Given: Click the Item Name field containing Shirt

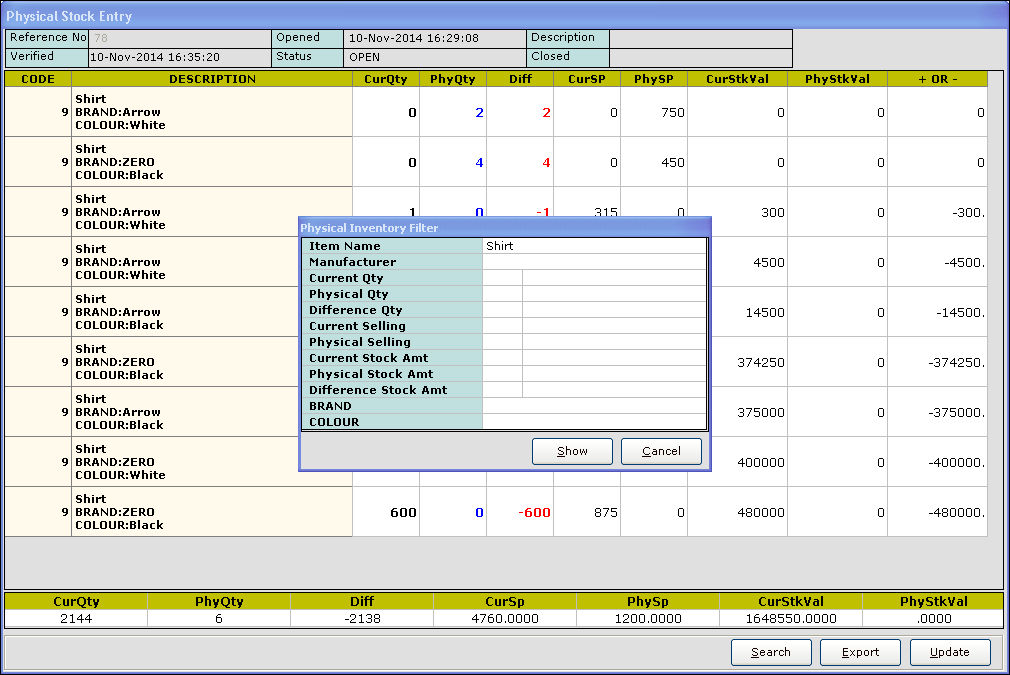Looking at the screenshot, I should point(594,246).
